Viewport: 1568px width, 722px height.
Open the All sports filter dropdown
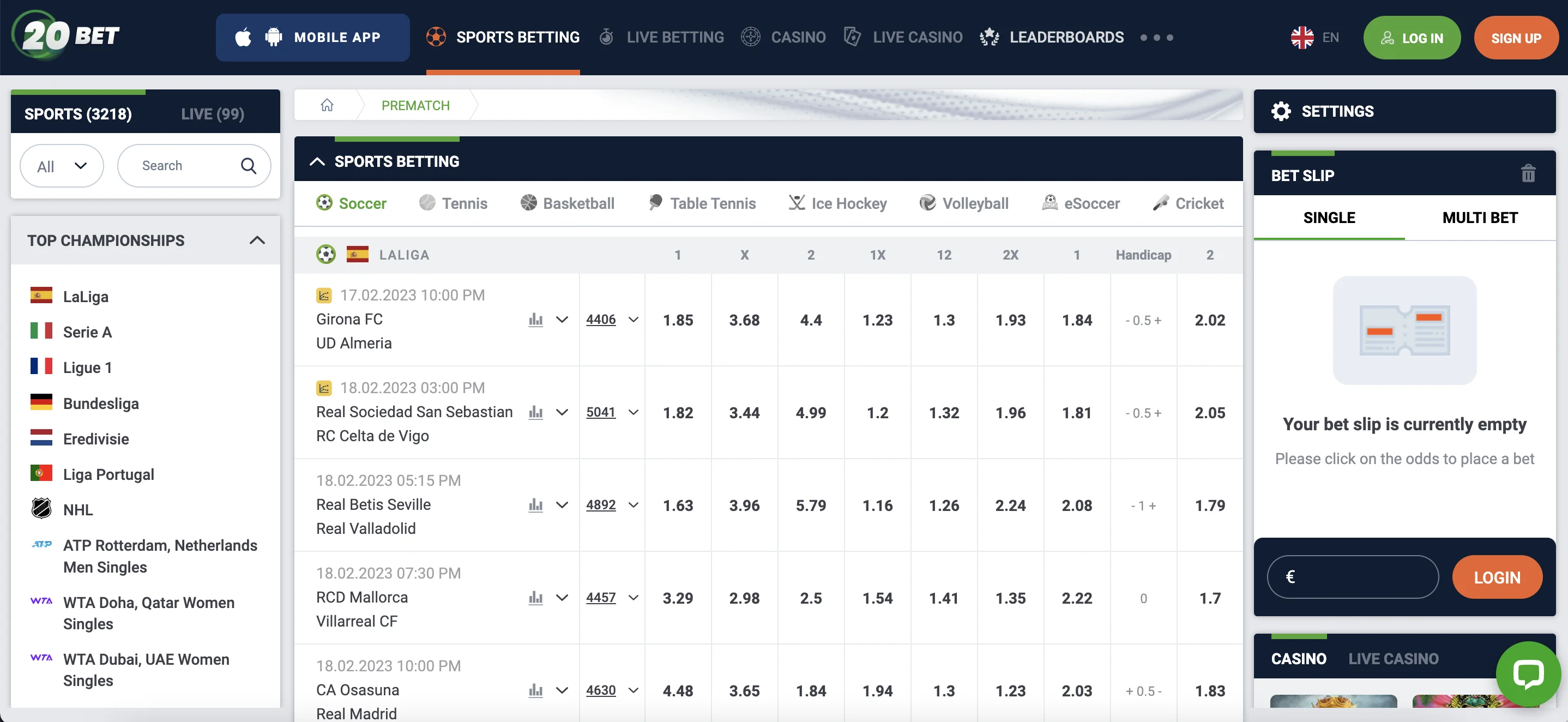pos(62,166)
